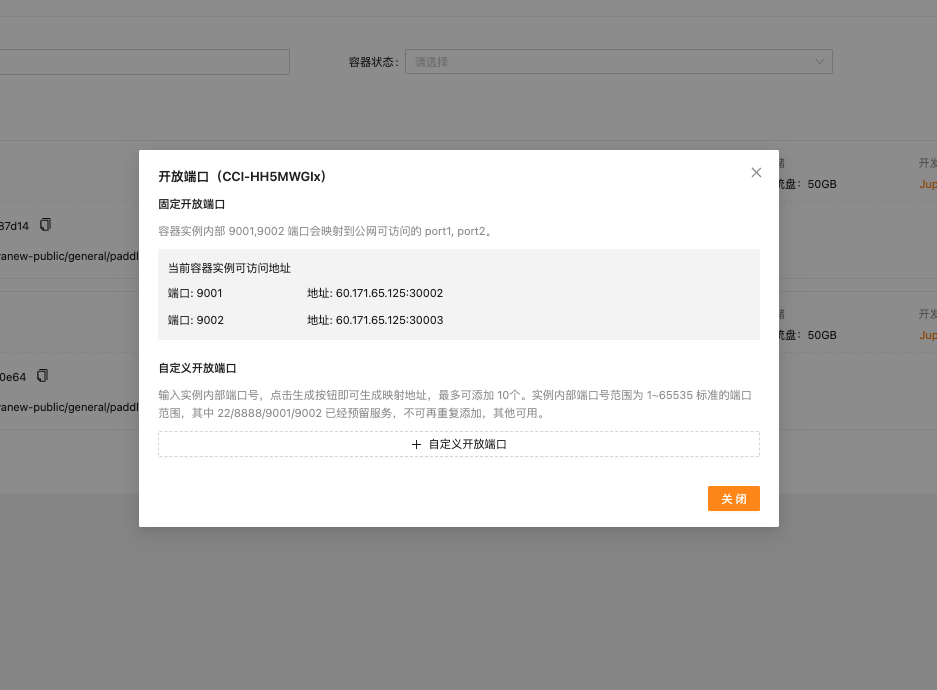Click the first row's orange Jup link
The width and height of the screenshot is (937, 690).
click(x=928, y=184)
